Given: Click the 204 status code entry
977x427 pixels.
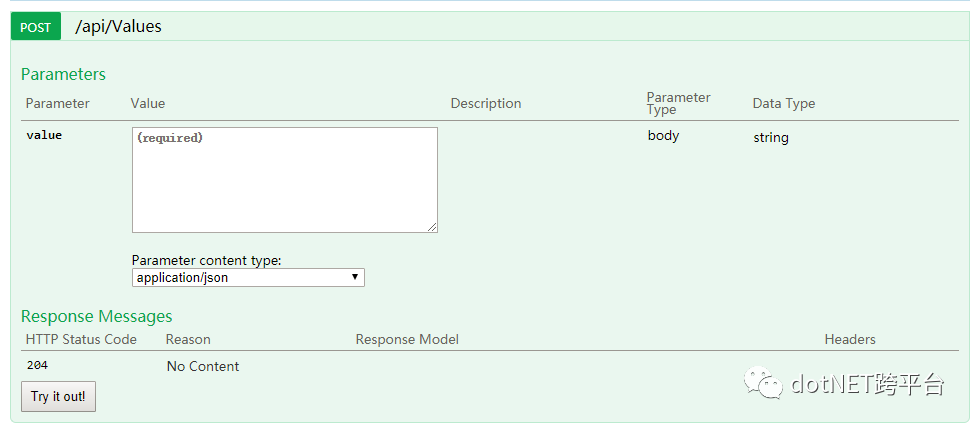Looking at the screenshot, I should click(x=38, y=366).
